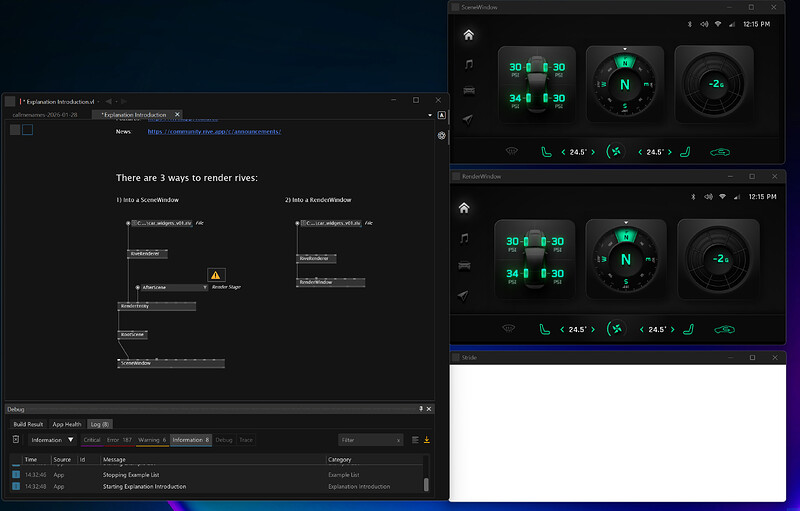Open the Information log level dropdown

pyautogui.click(x=51, y=440)
